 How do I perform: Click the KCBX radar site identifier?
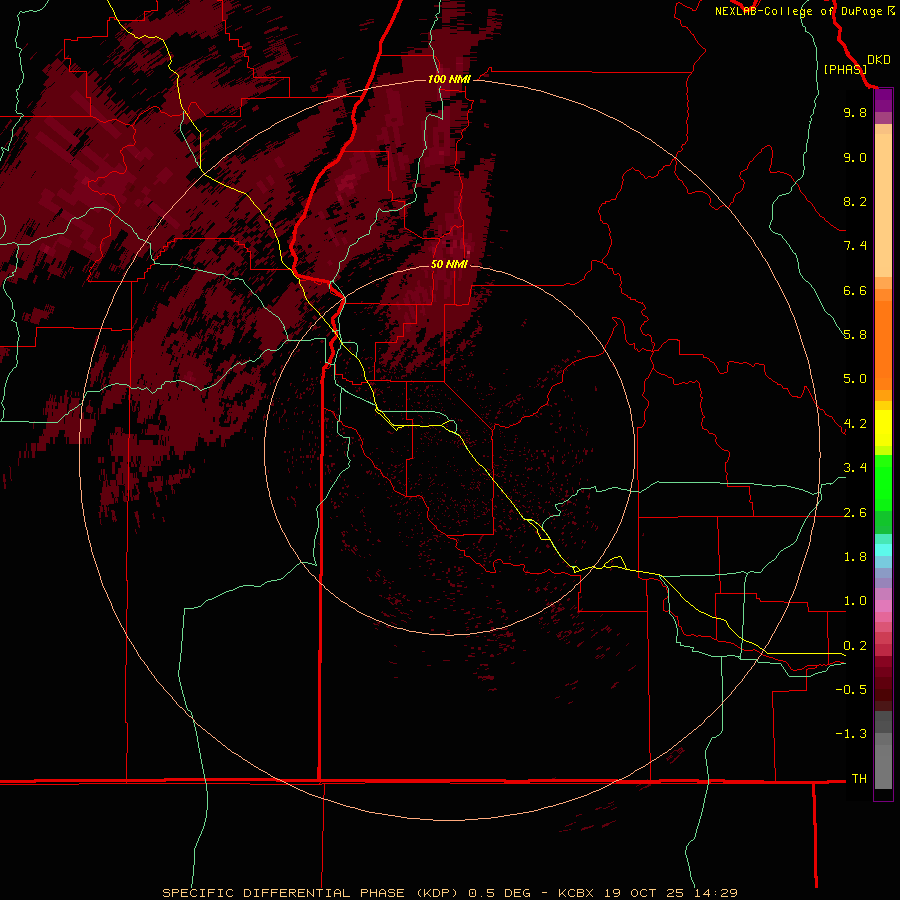pos(577,893)
